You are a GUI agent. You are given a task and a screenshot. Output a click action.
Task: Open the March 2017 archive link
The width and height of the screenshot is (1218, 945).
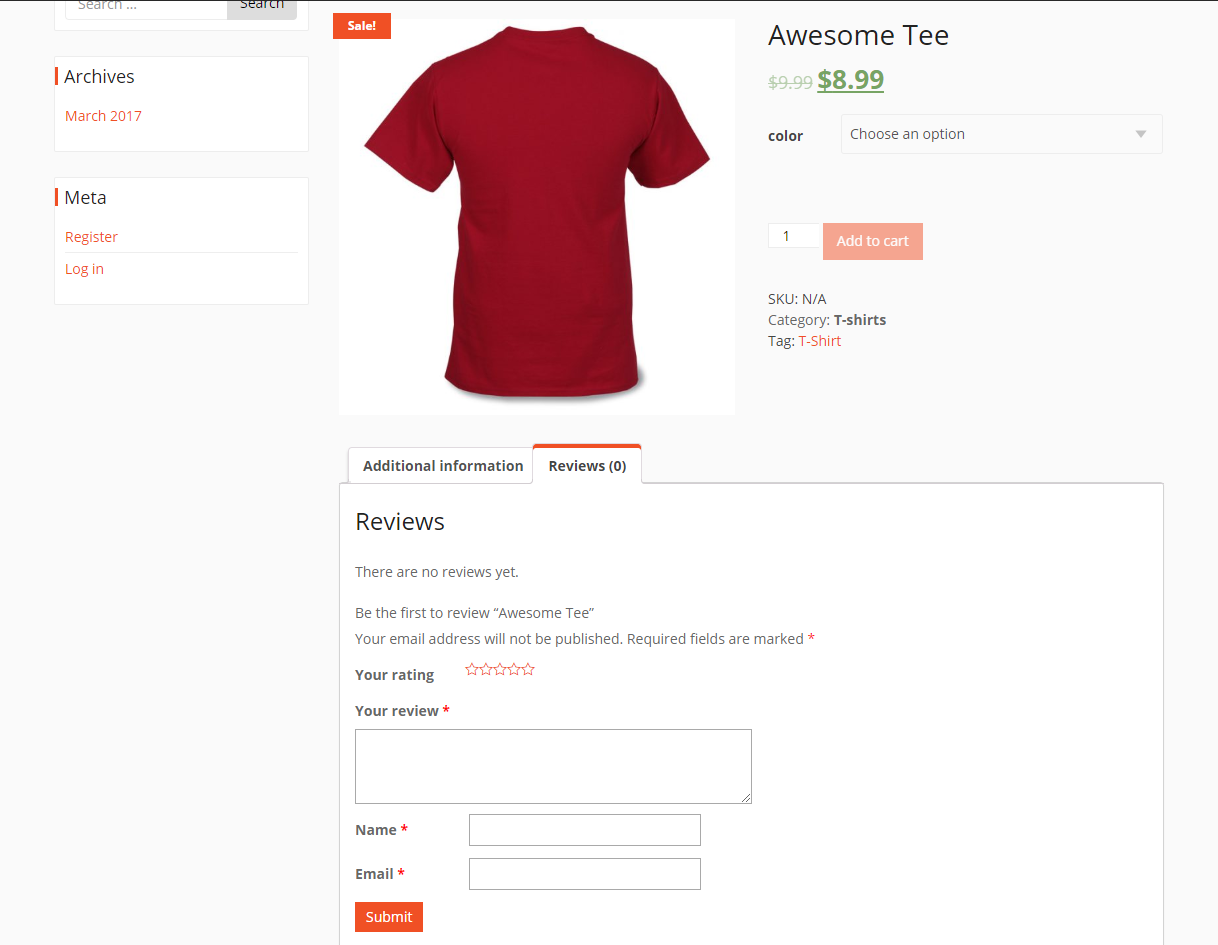click(x=103, y=116)
